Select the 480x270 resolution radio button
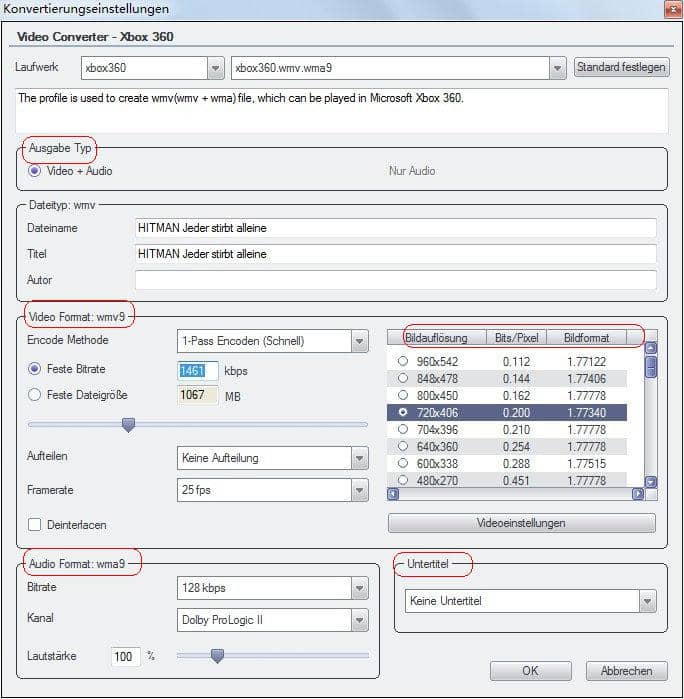The height and width of the screenshot is (699, 684). coord(403,480)
